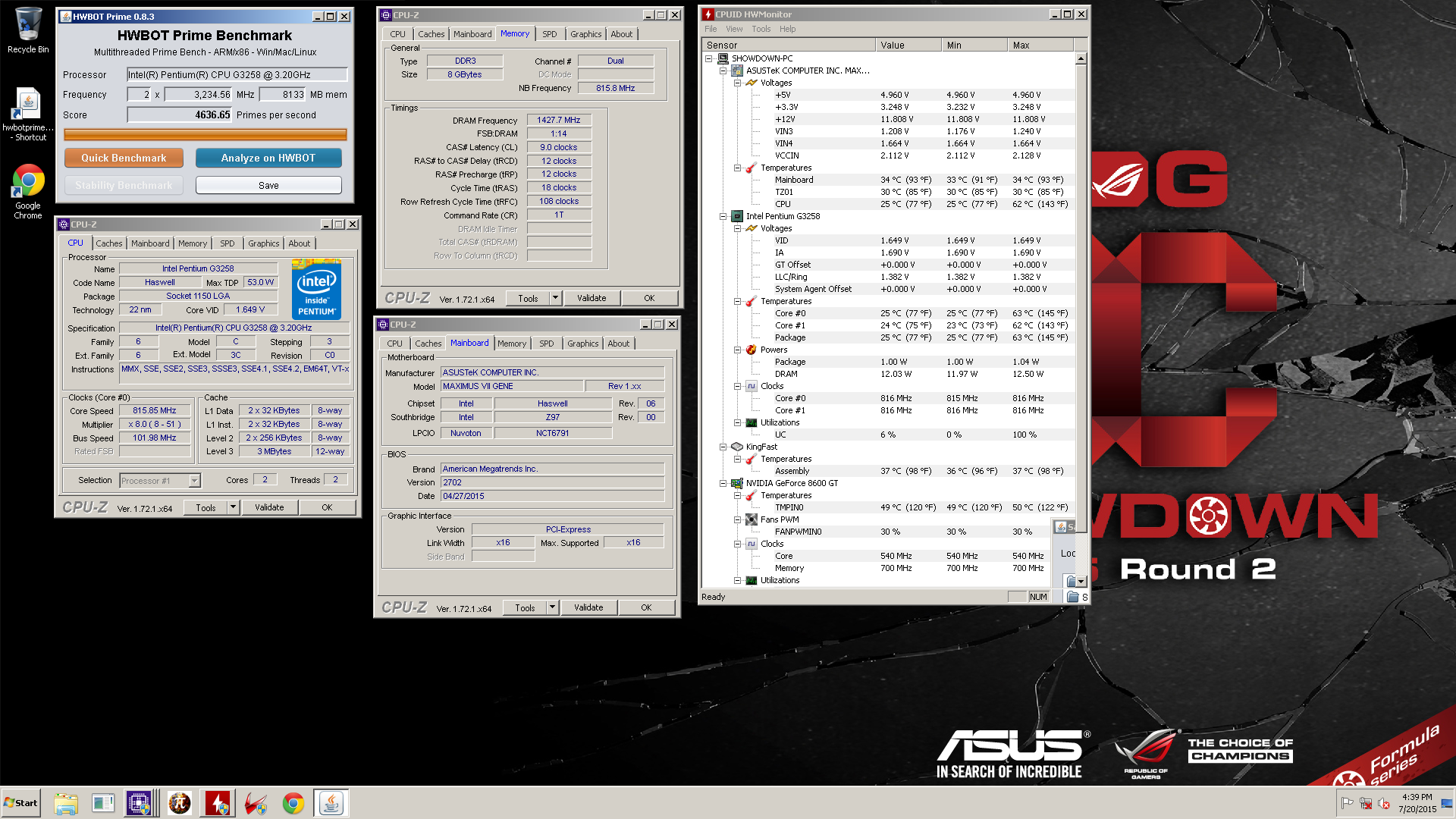Click the SuperPi taskbar icon
The width and height of the screenshot is (1456, 819).
pyautogui.click(x=179, y=803)
